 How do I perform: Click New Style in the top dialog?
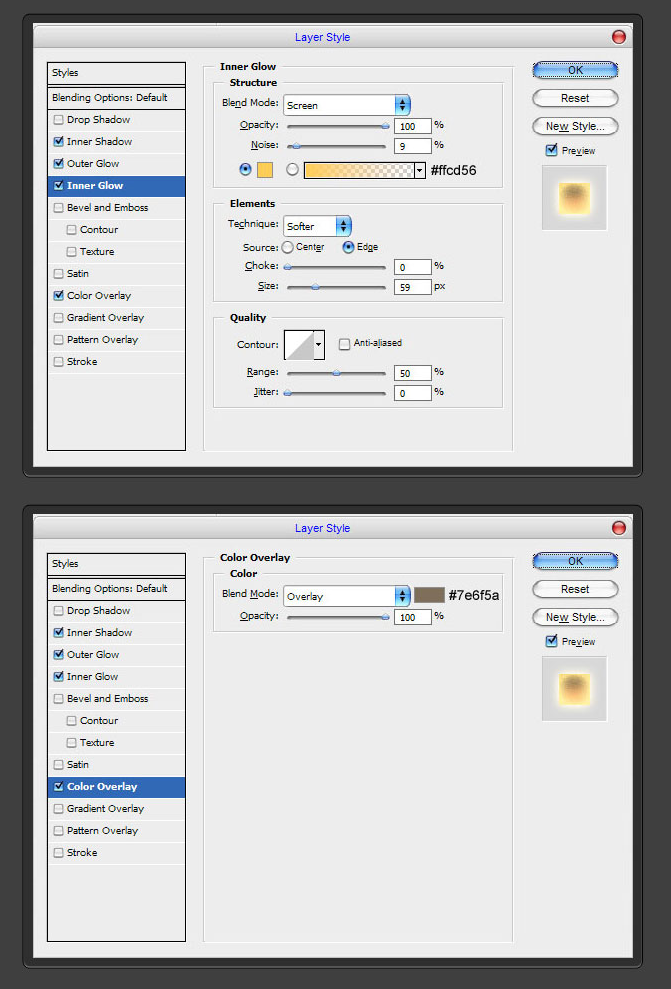(x=575, y=126)
